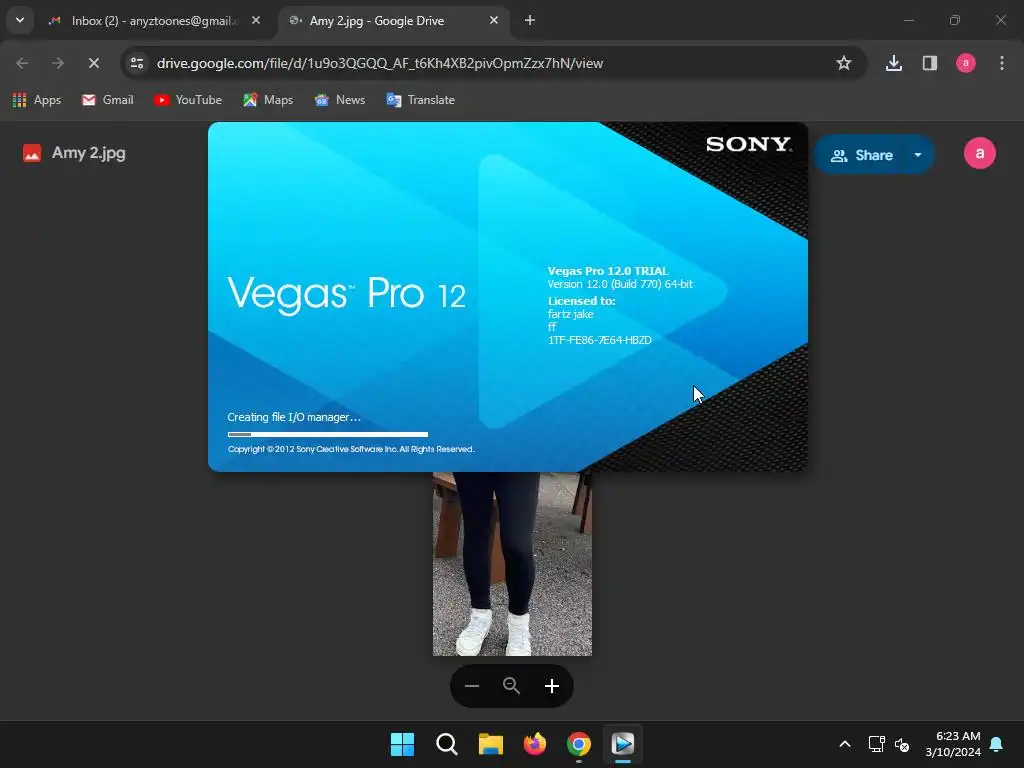Toggle the Chrome side panel
Screen dimensions: 1024x768
(x=929, y=63)
